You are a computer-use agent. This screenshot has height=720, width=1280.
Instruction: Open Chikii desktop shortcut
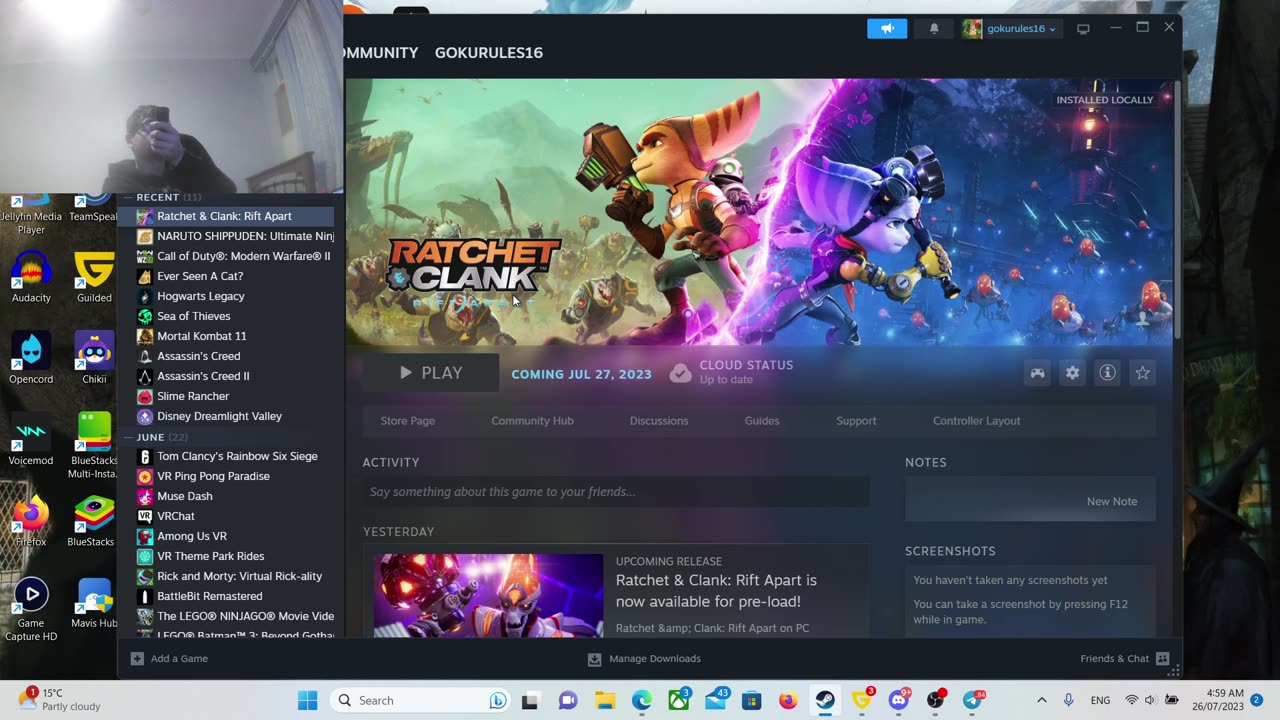(94, 359)
